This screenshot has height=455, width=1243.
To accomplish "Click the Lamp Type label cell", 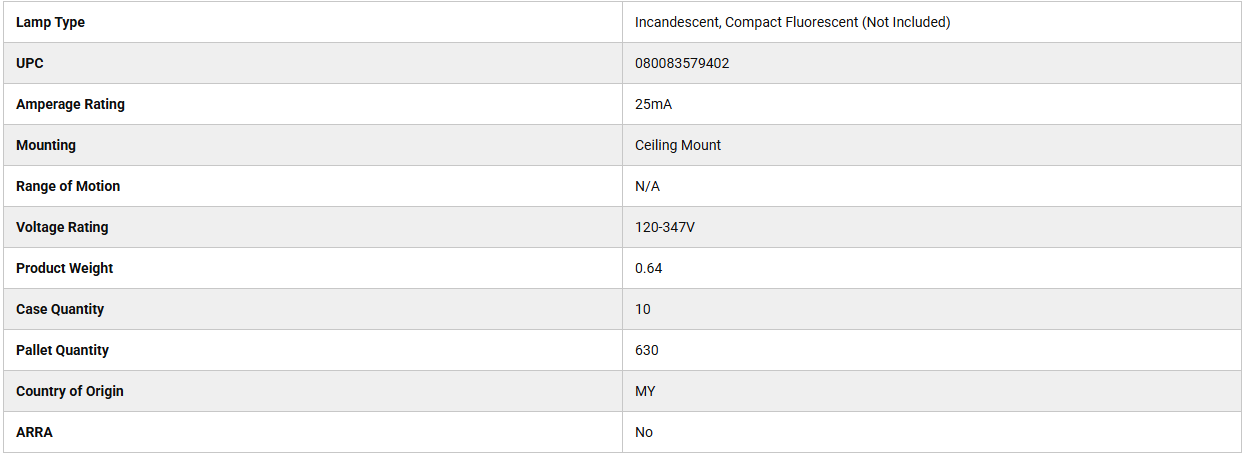I will pyautogui.click(x=50, y=22).
